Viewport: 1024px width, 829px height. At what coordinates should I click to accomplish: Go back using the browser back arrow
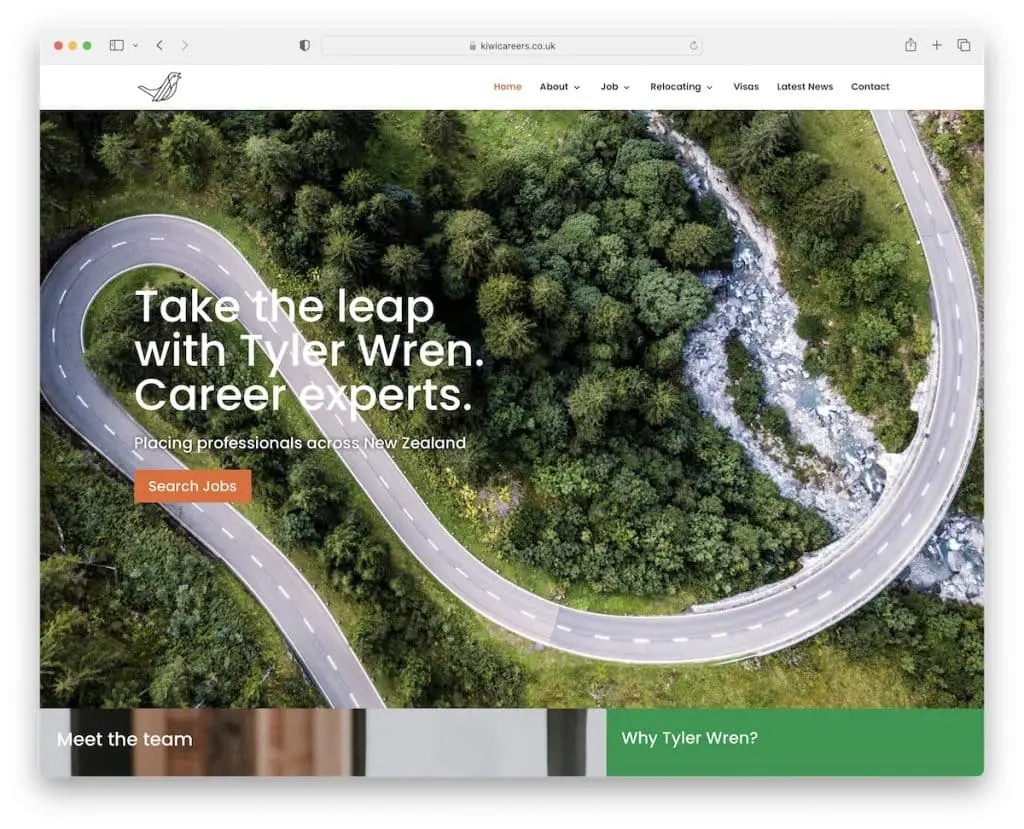click(x=159, y=45)
